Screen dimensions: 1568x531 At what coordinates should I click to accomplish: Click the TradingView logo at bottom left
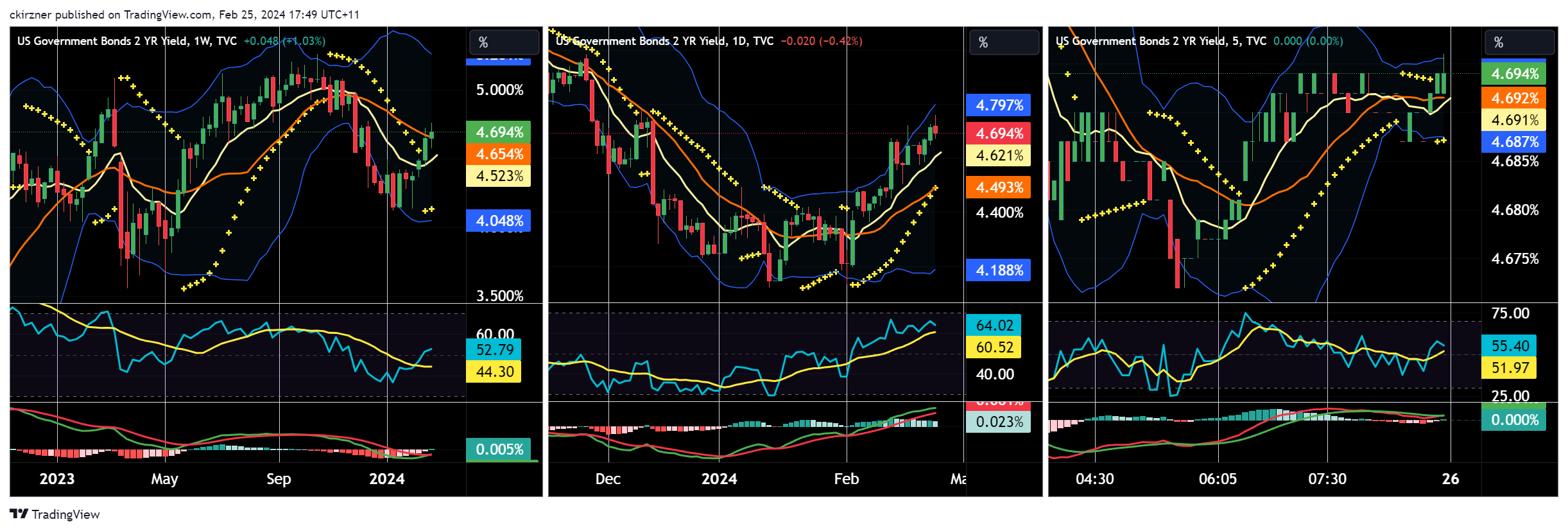pyautogui.click(x=55, y=514)
